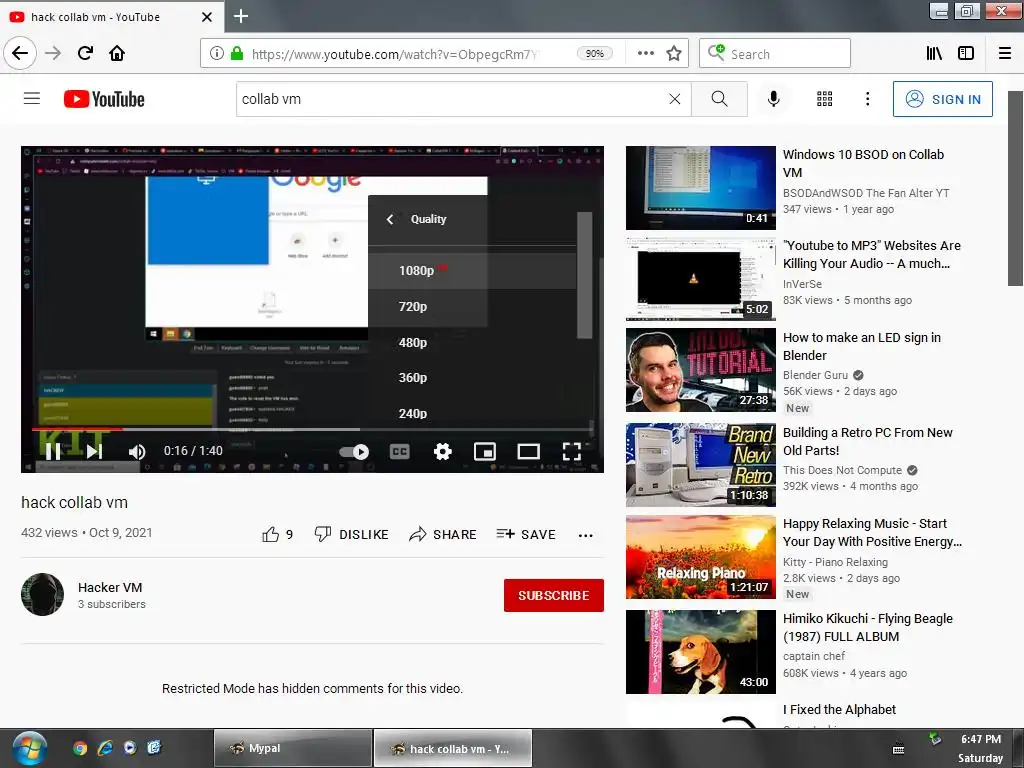This screenshot has height=768, width=1024.
Task: Open a new browser tab
Action: pyautogui.click(x=241, y=16)
